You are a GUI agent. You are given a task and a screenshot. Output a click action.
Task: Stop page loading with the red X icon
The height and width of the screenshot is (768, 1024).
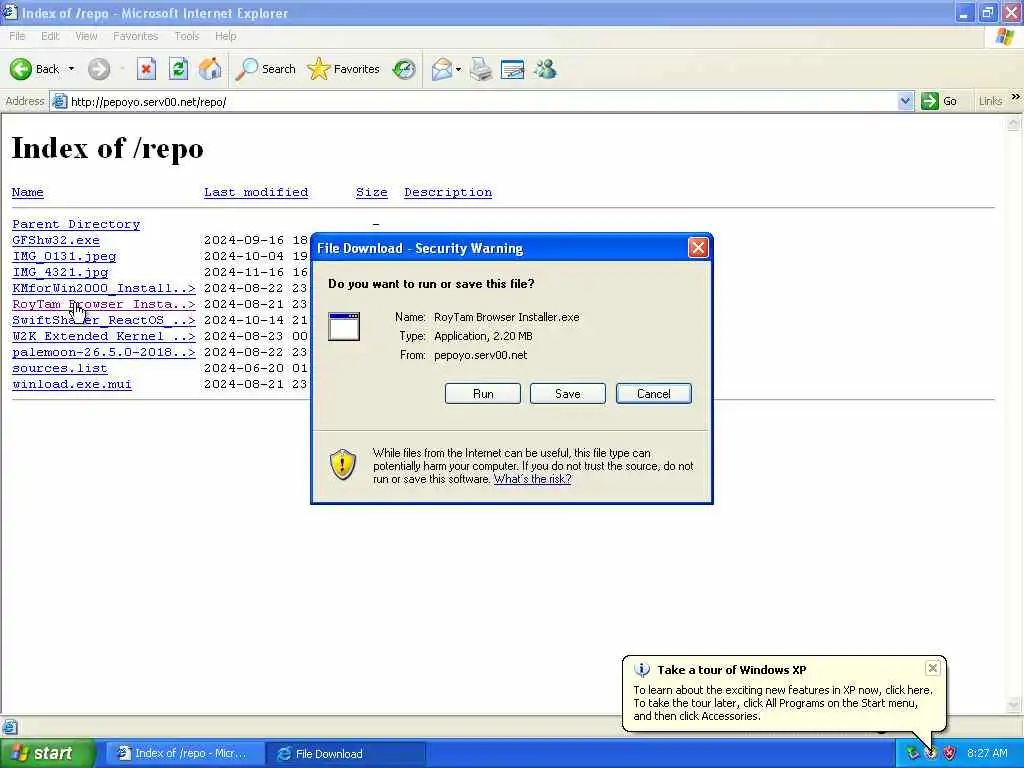[146, 69]
